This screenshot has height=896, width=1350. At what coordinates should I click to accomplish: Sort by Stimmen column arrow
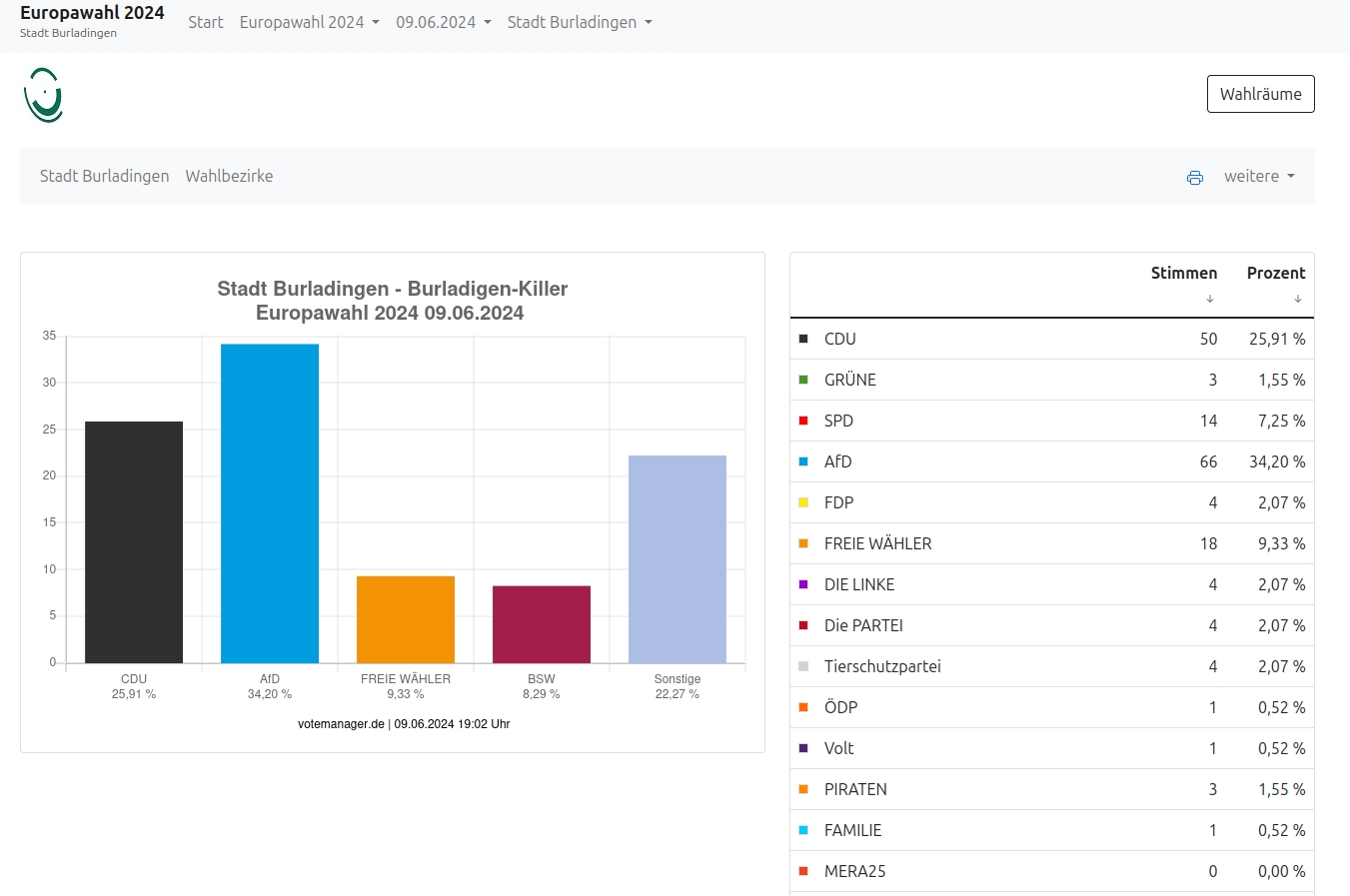[x=1209, y=299]
